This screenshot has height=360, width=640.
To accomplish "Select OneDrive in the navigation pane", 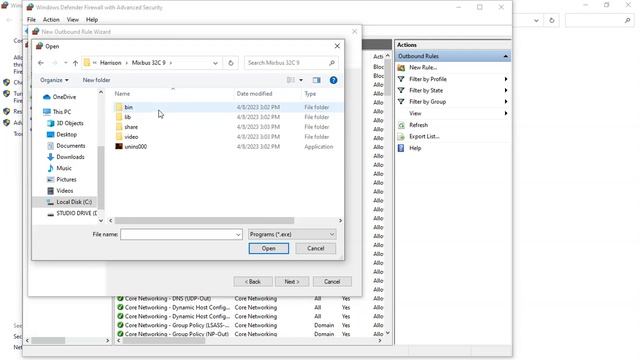I will (64, 97).
